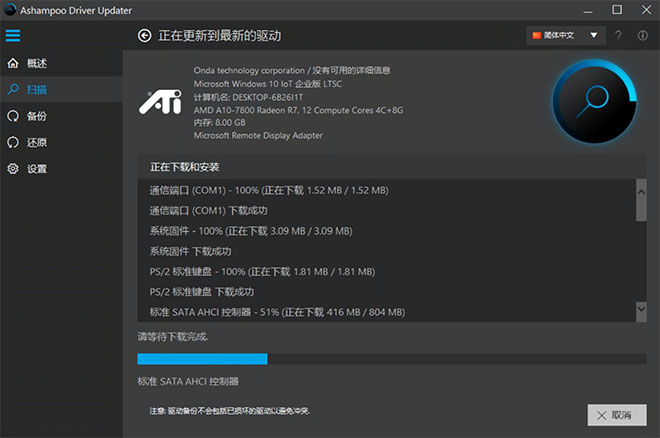The image size is (660, 438).
Task: Switch to the 扫描 section
Action: 61,89
